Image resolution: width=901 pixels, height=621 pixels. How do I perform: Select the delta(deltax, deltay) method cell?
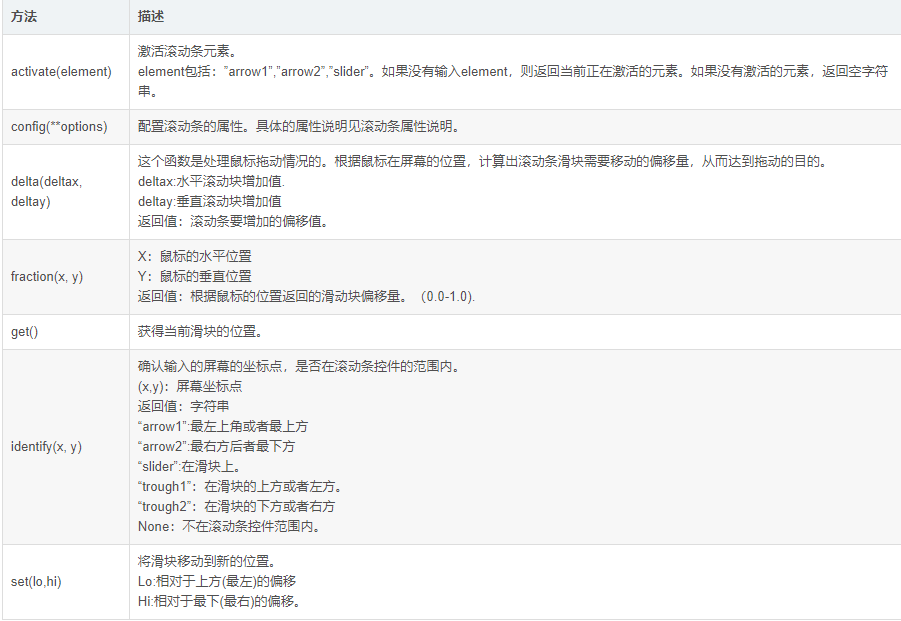(x=66, y=192)
